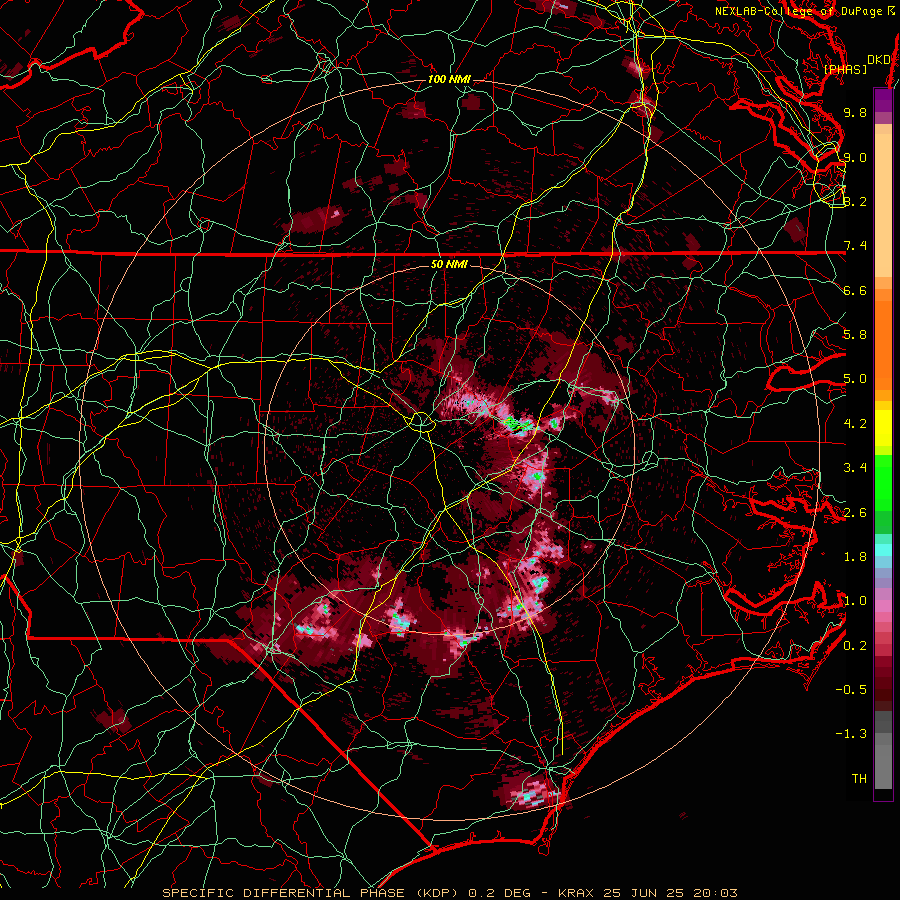Pick the yellow band of the color bar

tap(883, 428)
